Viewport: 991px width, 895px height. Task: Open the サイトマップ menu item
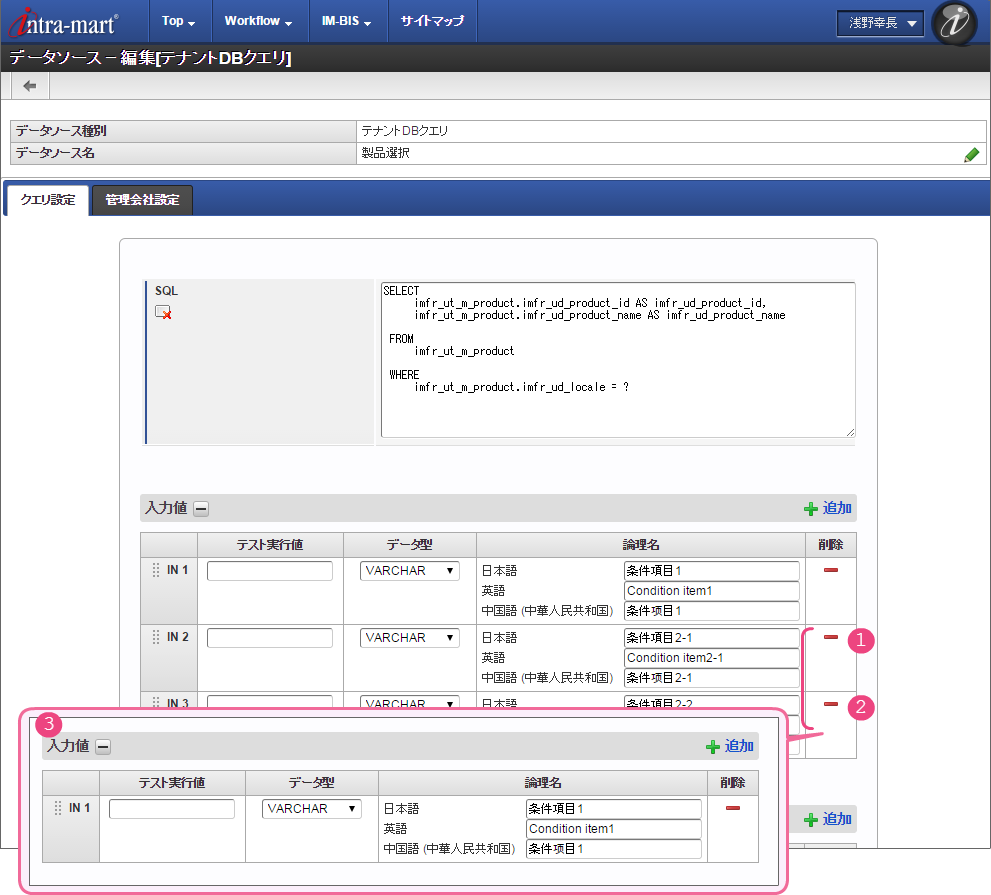pyautogui.click(x=432, y=21)
